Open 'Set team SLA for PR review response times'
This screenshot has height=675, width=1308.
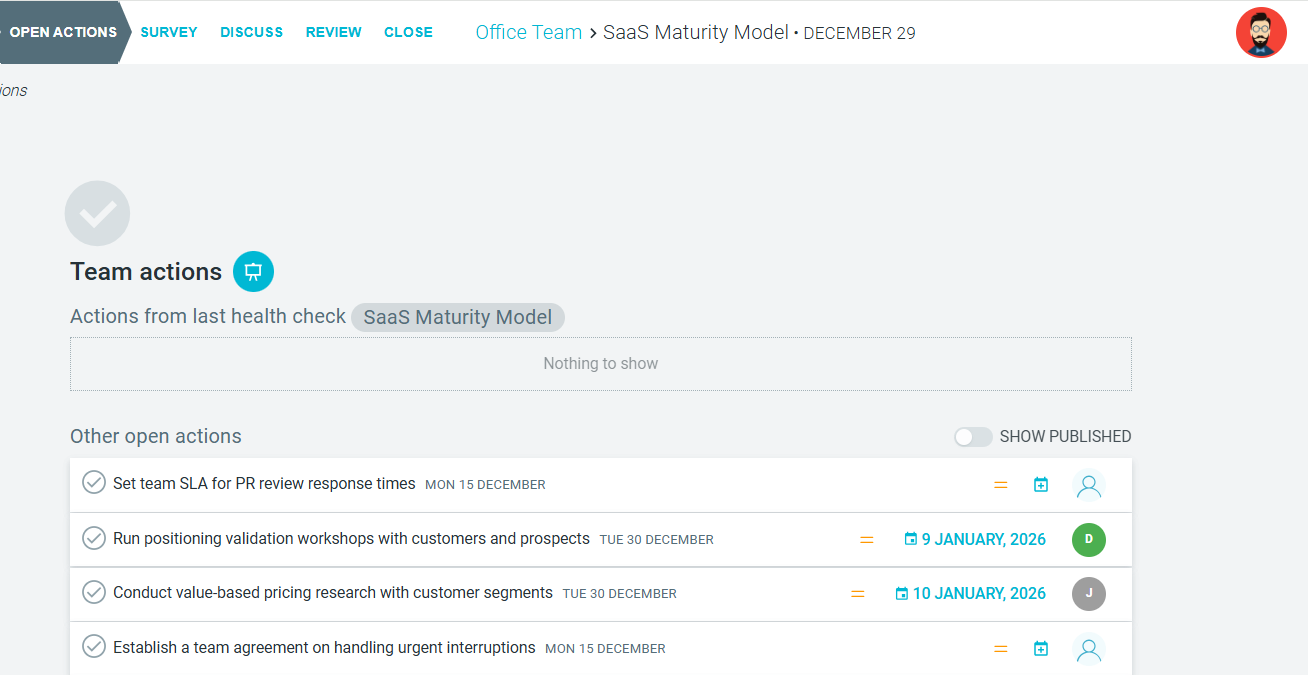264,484
